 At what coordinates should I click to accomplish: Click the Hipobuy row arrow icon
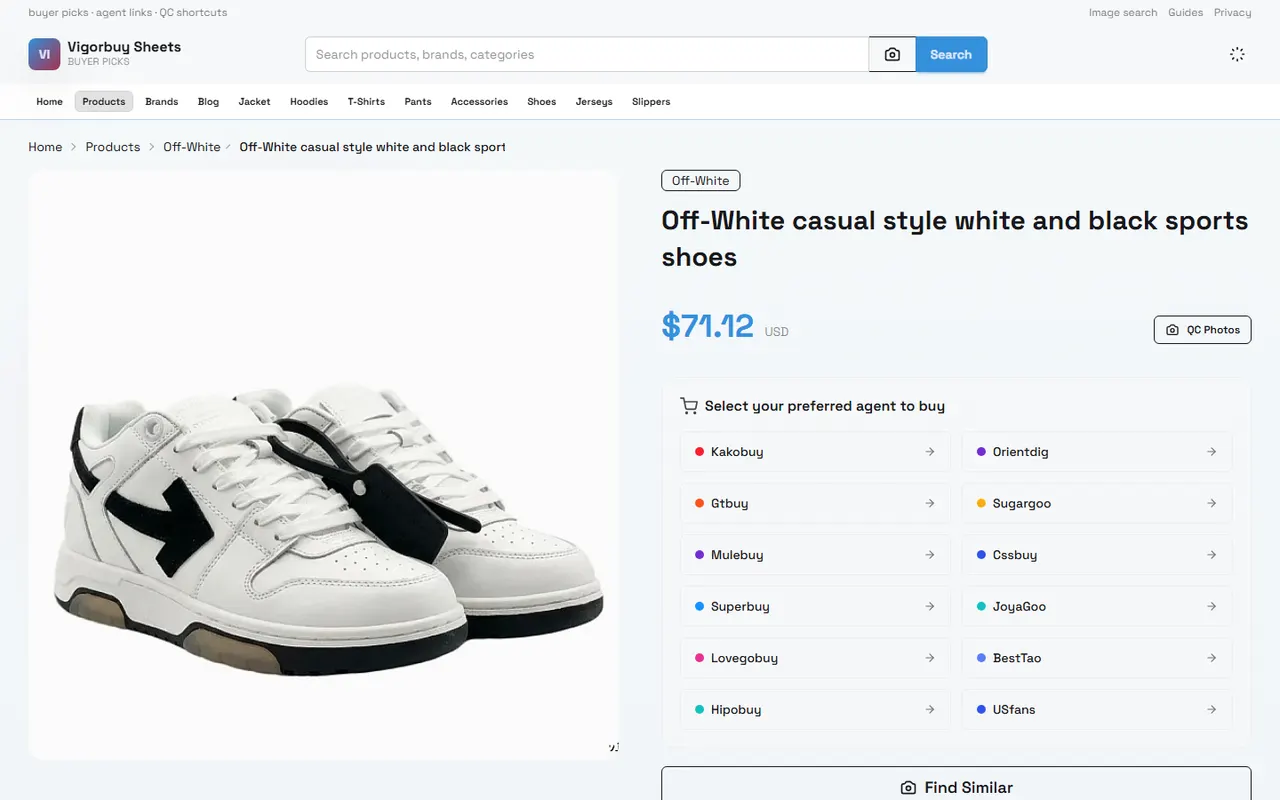click(930, 710)
